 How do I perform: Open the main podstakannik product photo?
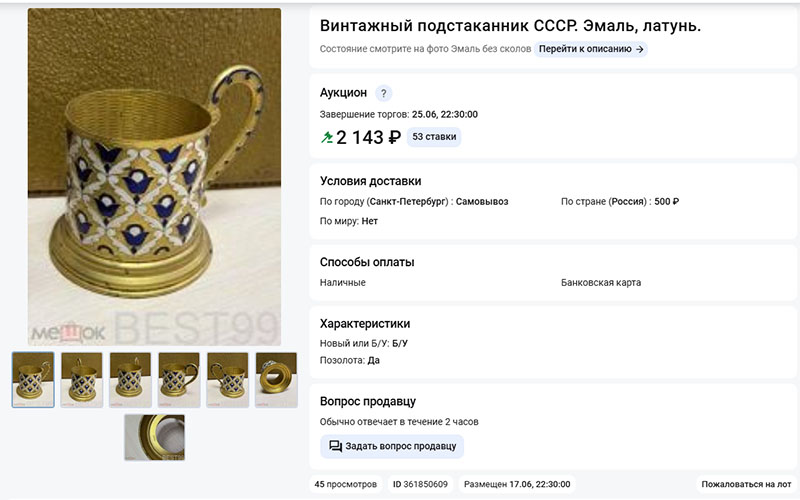tap(154, 177)
